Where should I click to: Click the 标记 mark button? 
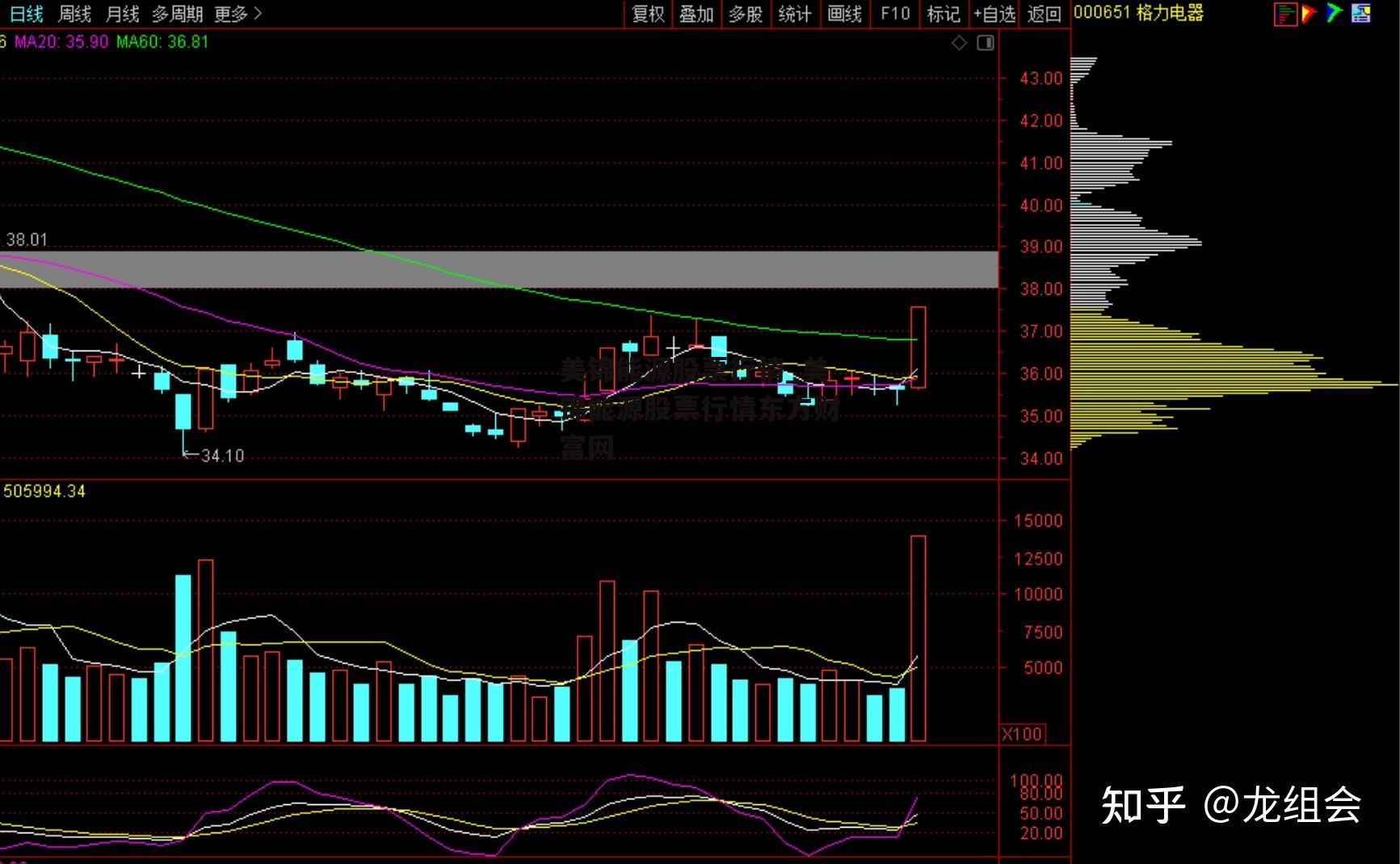pos(944,14)
